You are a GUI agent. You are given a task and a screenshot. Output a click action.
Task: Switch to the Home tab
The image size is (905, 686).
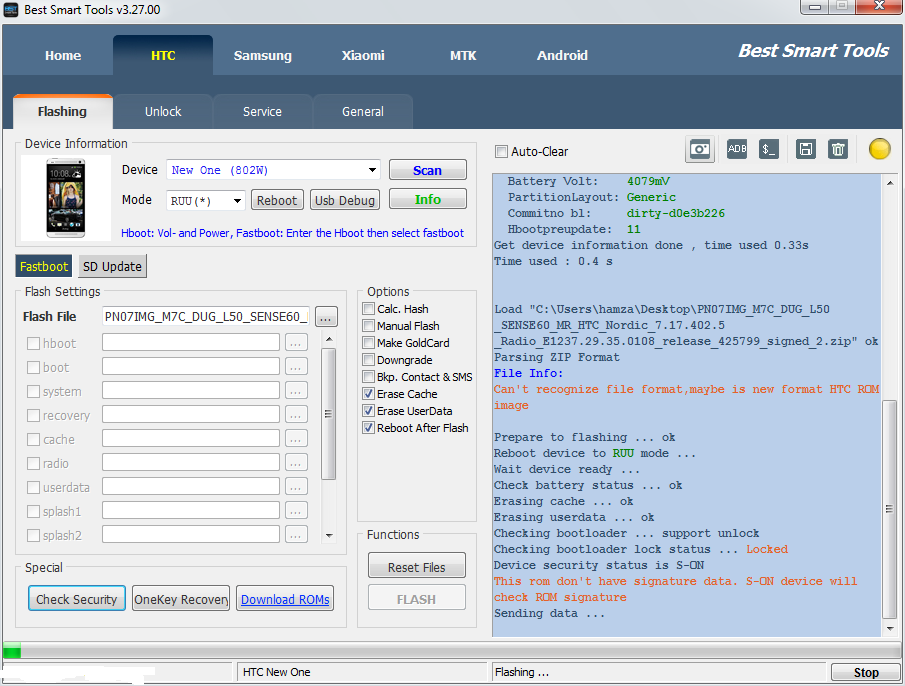click(x=63, y=55)
